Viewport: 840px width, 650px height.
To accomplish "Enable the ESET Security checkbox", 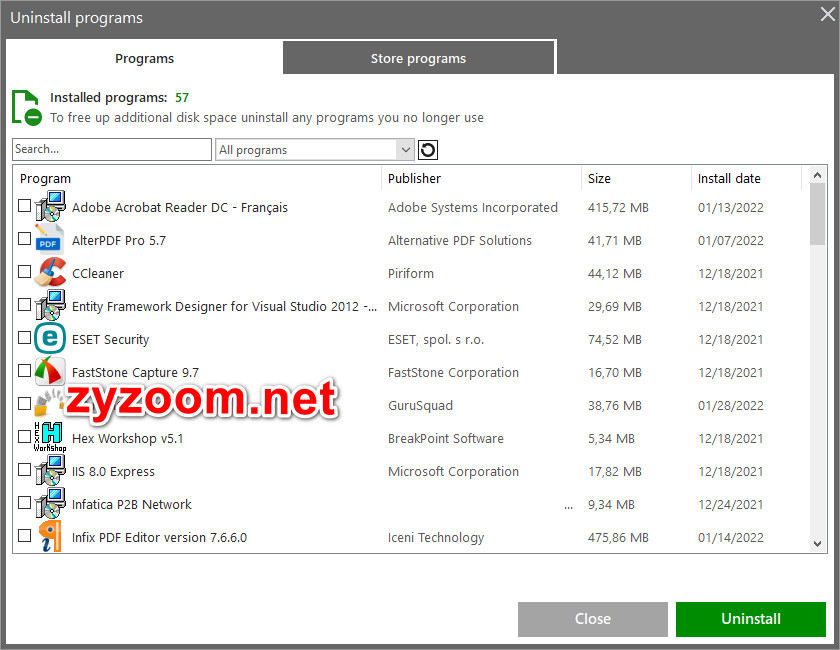I will pos(25,338).
